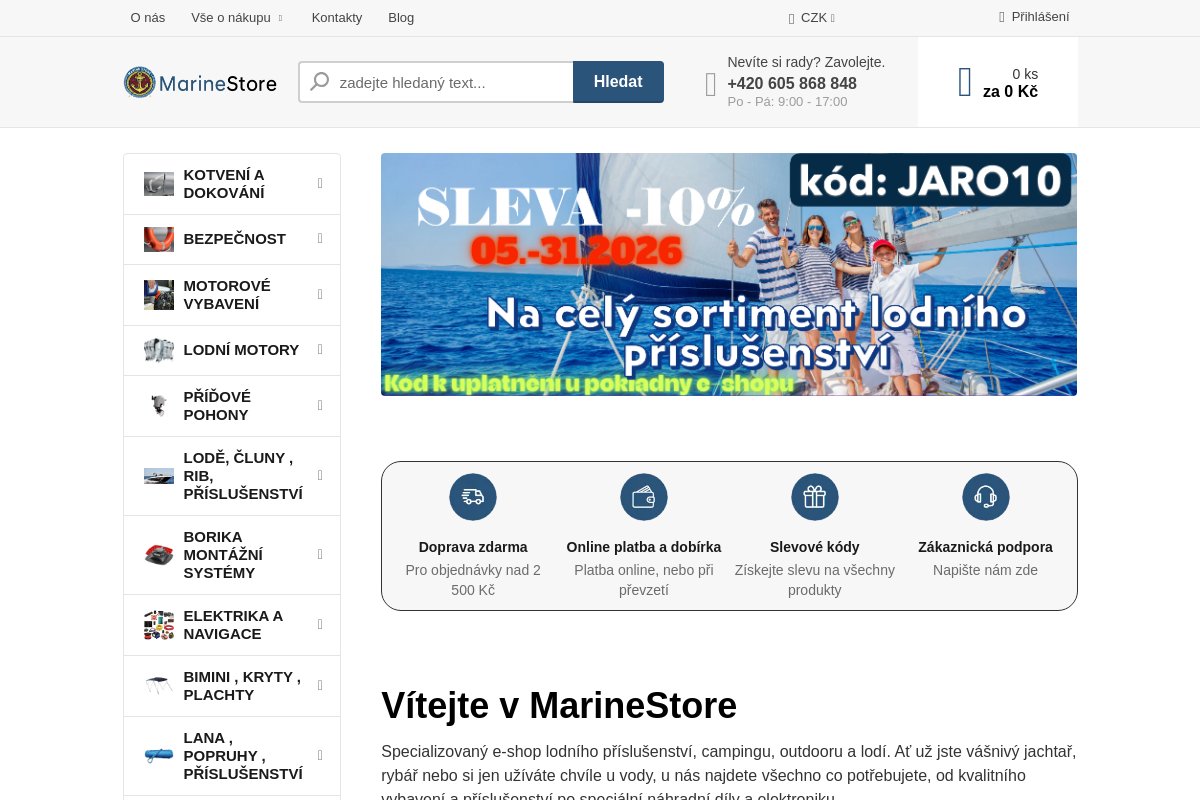Expand Bezpečnost submenu arrow
The height and width of the screenshot is (800, 1200).
pyautogui.click(x=320, y=238)
